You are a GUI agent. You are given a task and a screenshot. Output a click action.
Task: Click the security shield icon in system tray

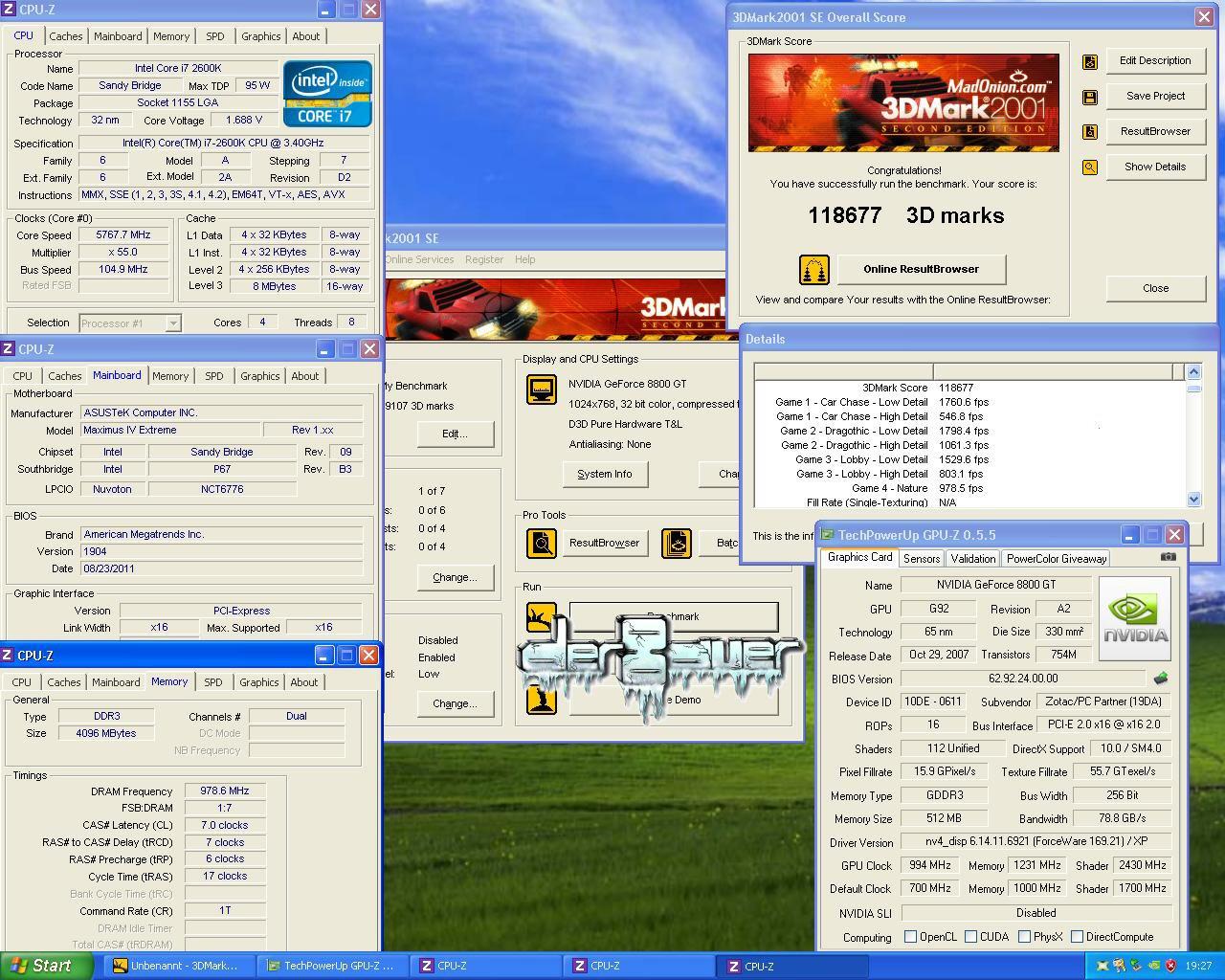pos(1169,966)
